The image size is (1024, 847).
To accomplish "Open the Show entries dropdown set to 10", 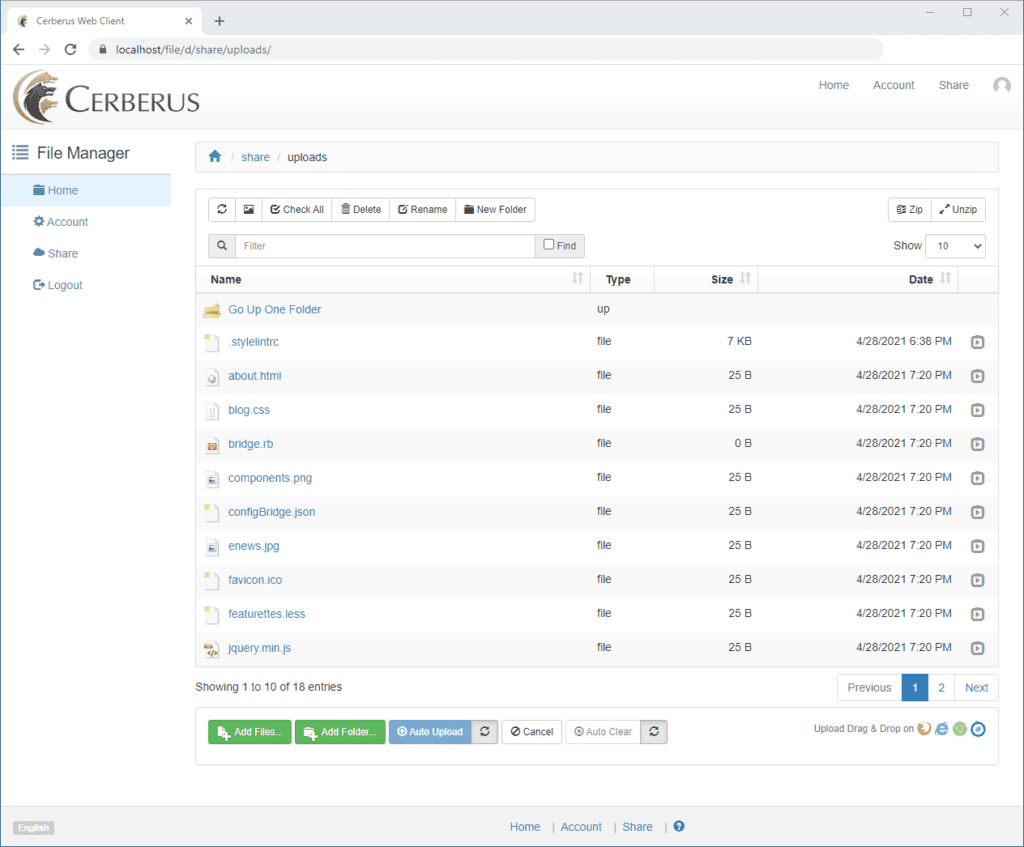I will click(x=955, y=245).
